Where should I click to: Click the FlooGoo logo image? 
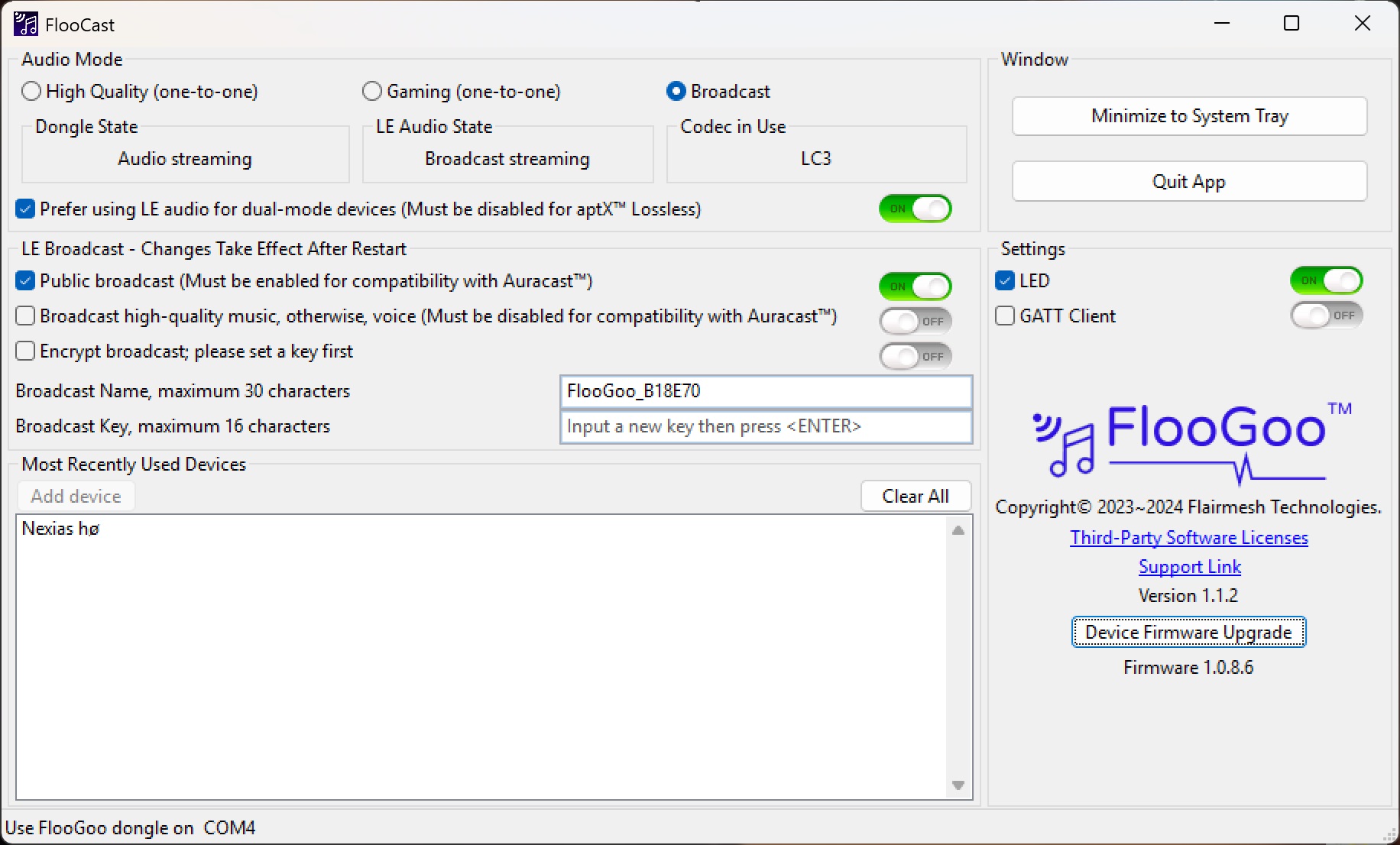click(1192, 443)
